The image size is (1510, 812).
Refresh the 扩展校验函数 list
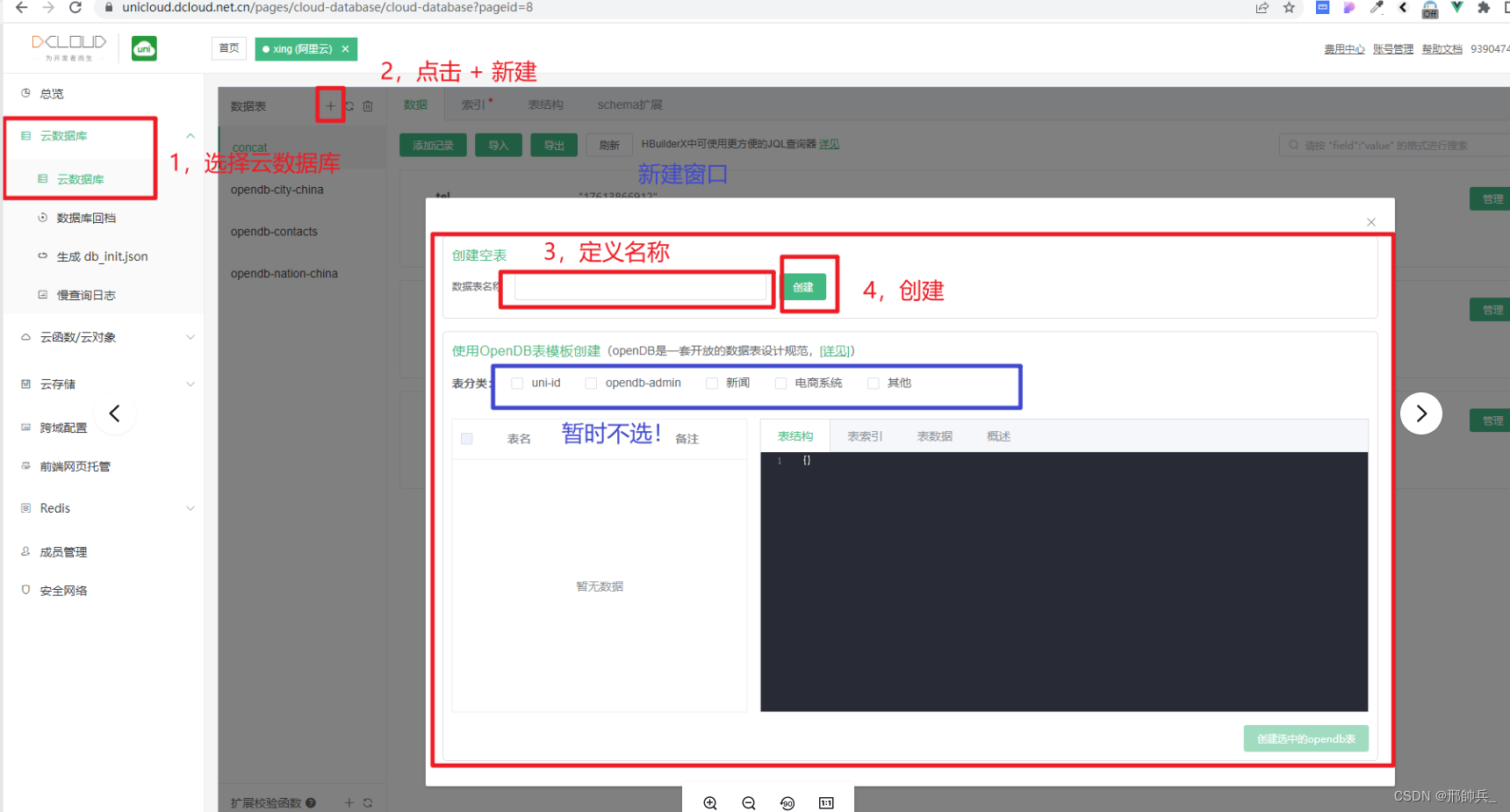pyautogui.click(x=368, y=803)
